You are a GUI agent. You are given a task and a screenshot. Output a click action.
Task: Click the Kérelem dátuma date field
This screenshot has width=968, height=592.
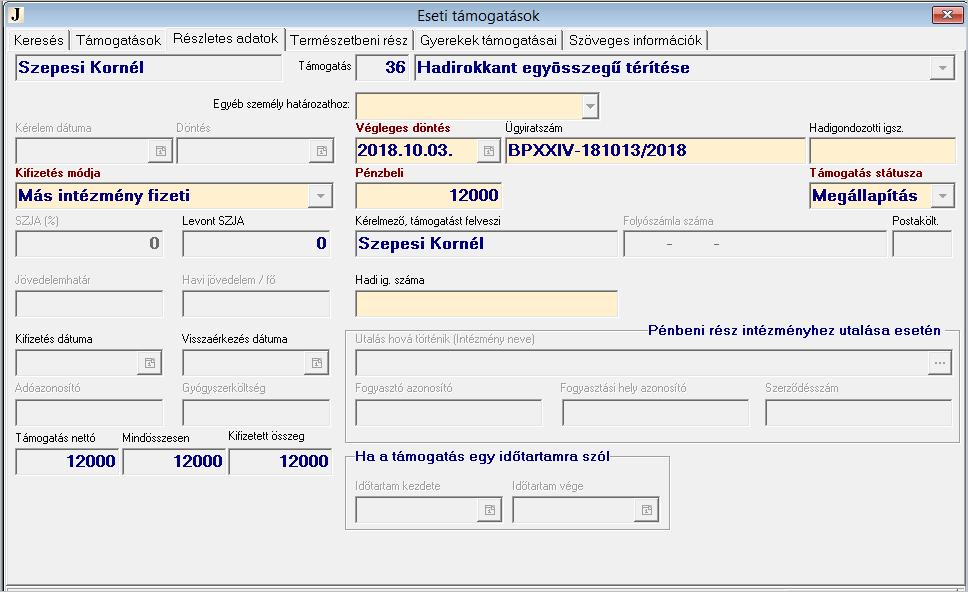pos(83,151)
